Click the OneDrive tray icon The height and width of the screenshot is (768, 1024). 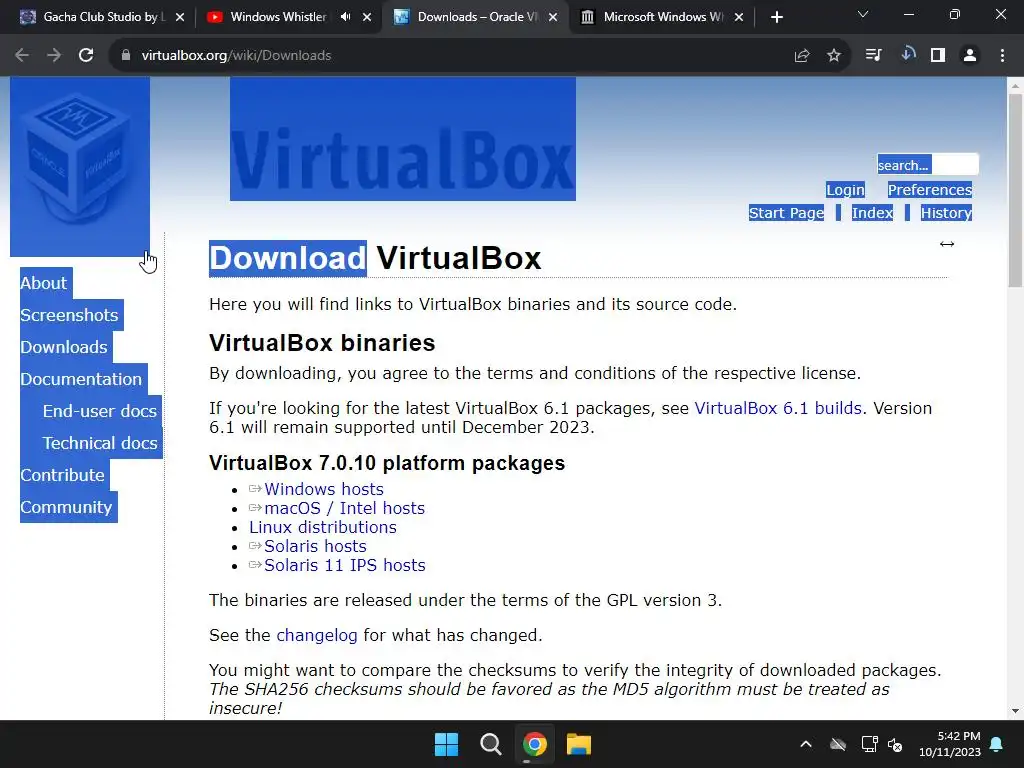[838, 744]
